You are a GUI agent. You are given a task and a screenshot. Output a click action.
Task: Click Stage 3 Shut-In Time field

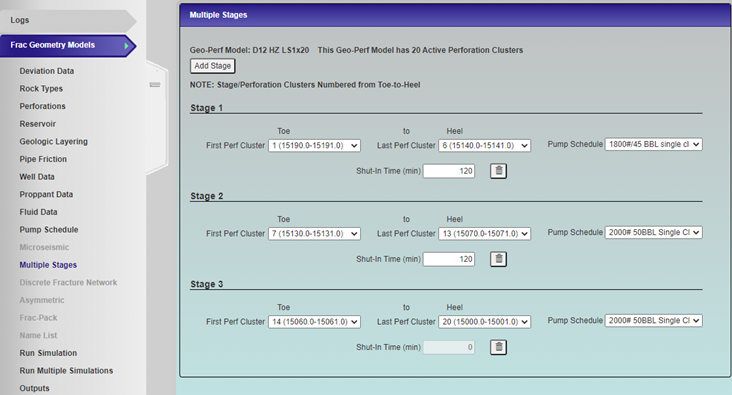[449, 347]
